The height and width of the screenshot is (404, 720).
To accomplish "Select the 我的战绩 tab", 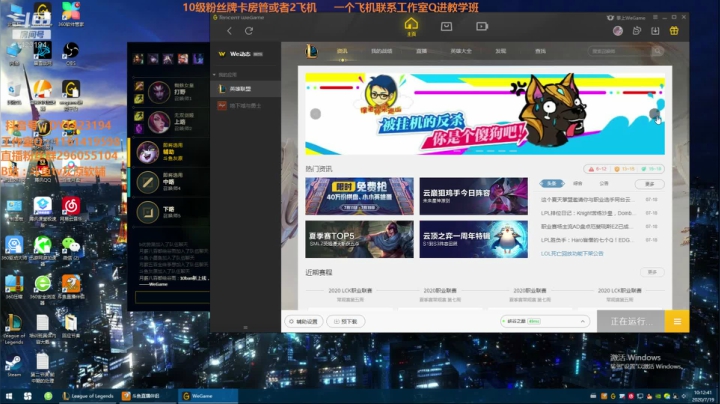I will pyautogui.click(x=382, y=51).
